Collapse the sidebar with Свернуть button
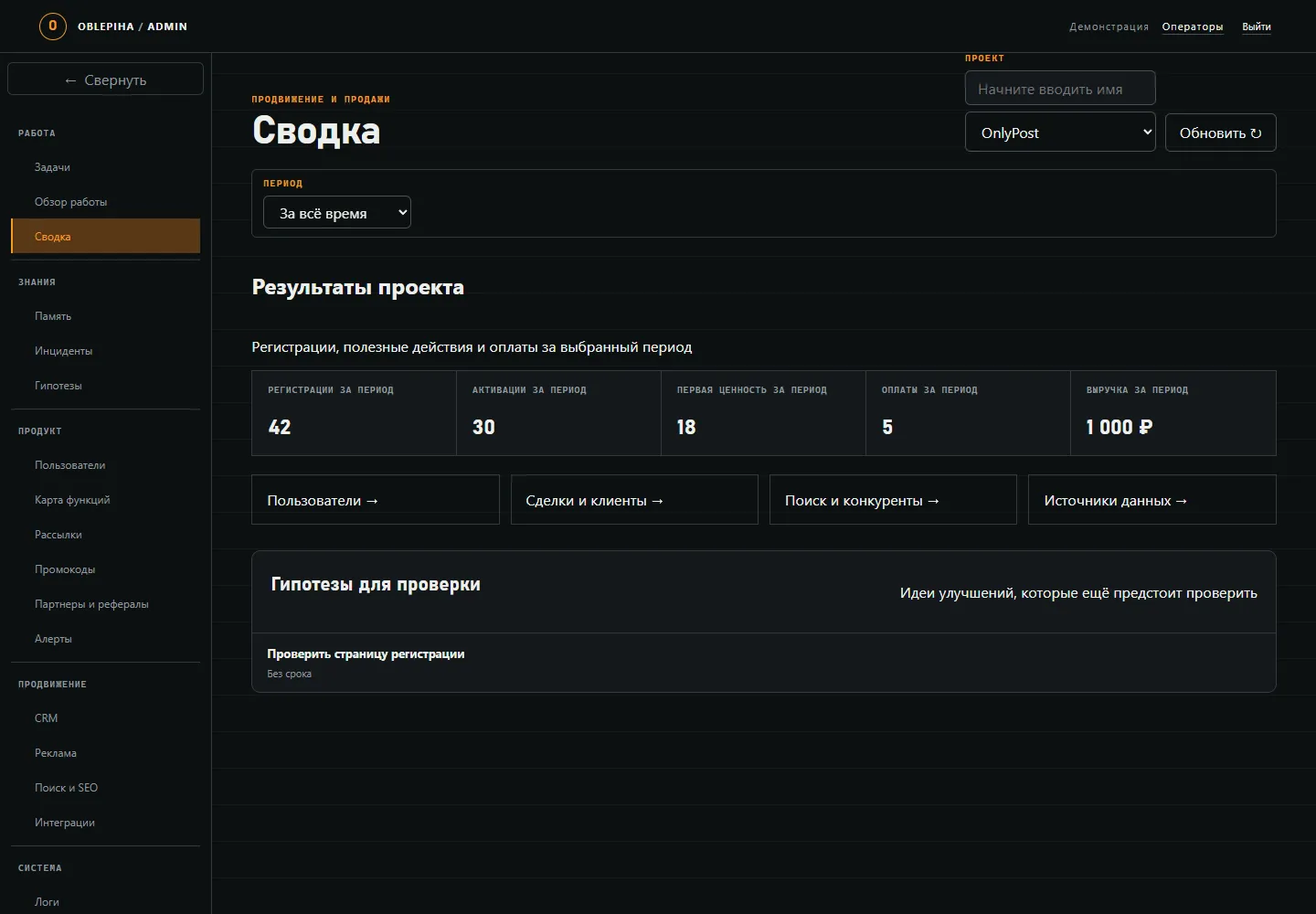Viewport: 1316px width, 914px height. [x=105, y=80]
